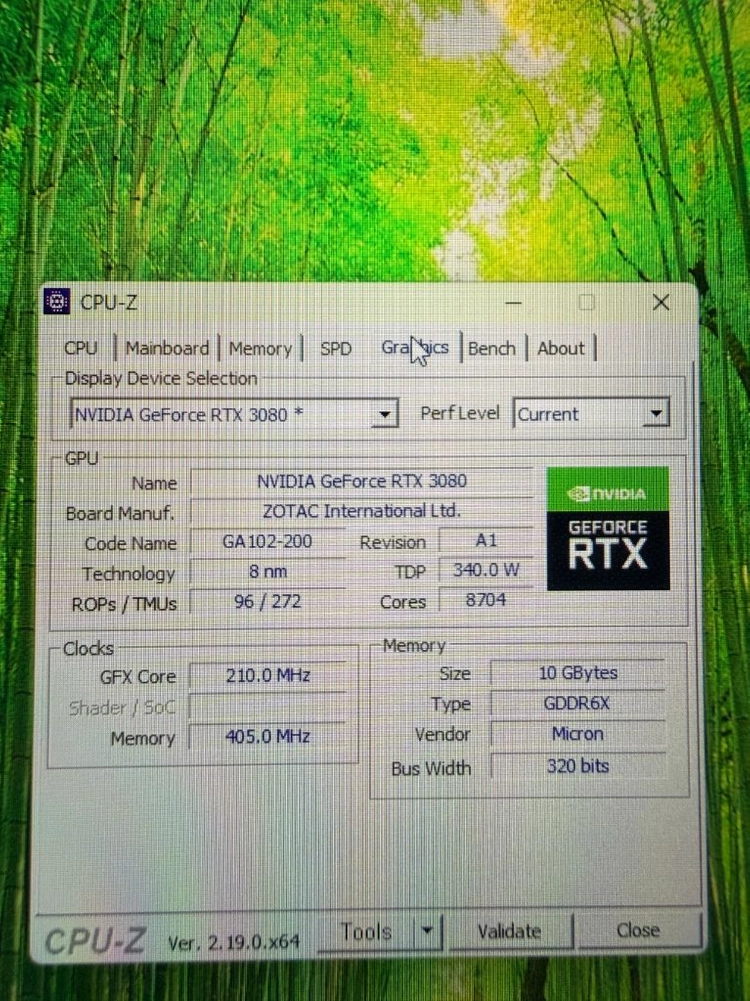Click the Cores 8704 value
Image resolution: width=750 pixels, height=1001 pixels.
486,600
